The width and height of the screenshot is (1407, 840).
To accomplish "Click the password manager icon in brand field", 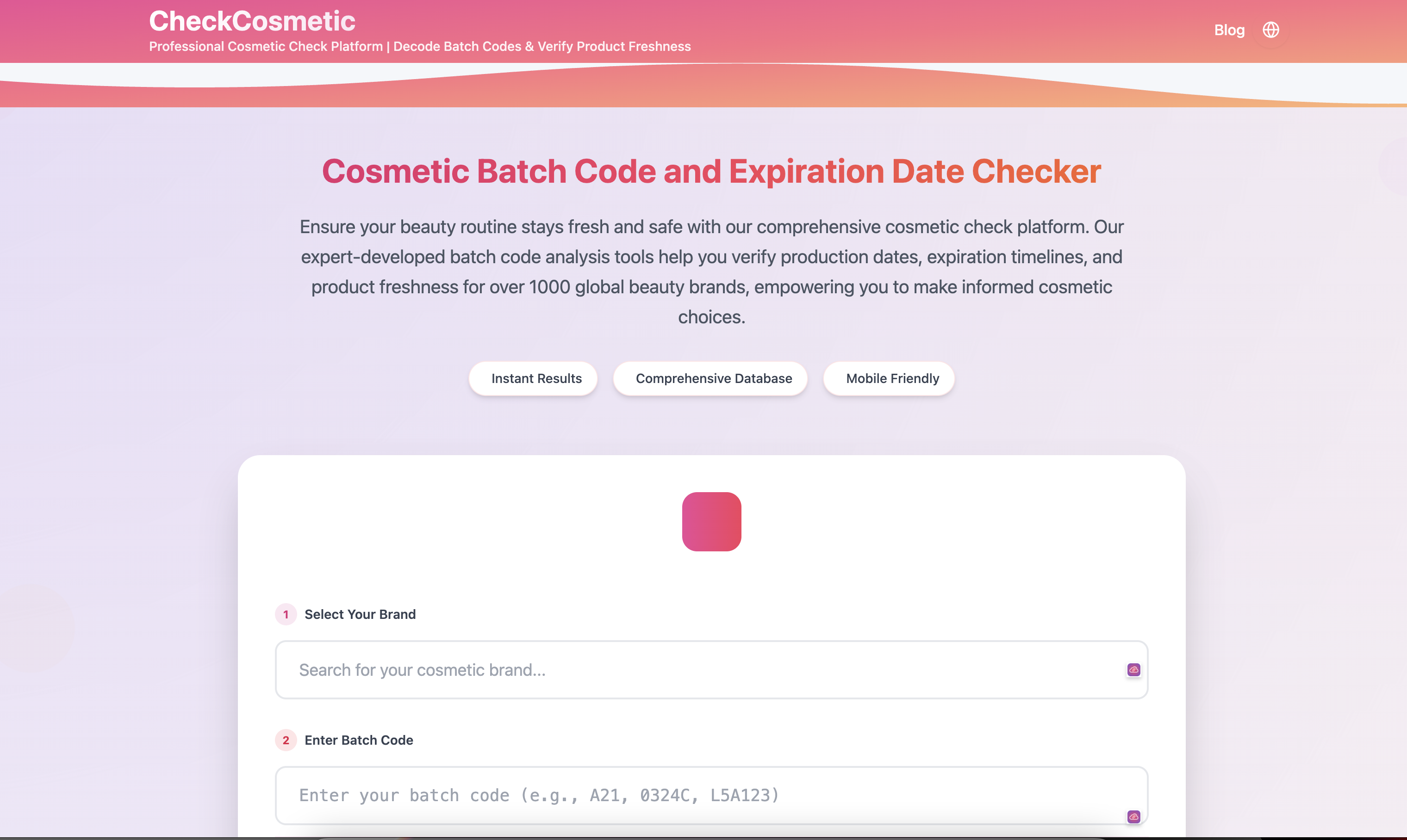I will pos(1133,670).
